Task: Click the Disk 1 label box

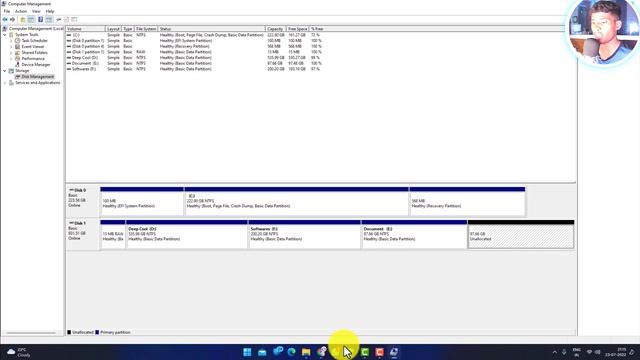Action: (83, 234)
